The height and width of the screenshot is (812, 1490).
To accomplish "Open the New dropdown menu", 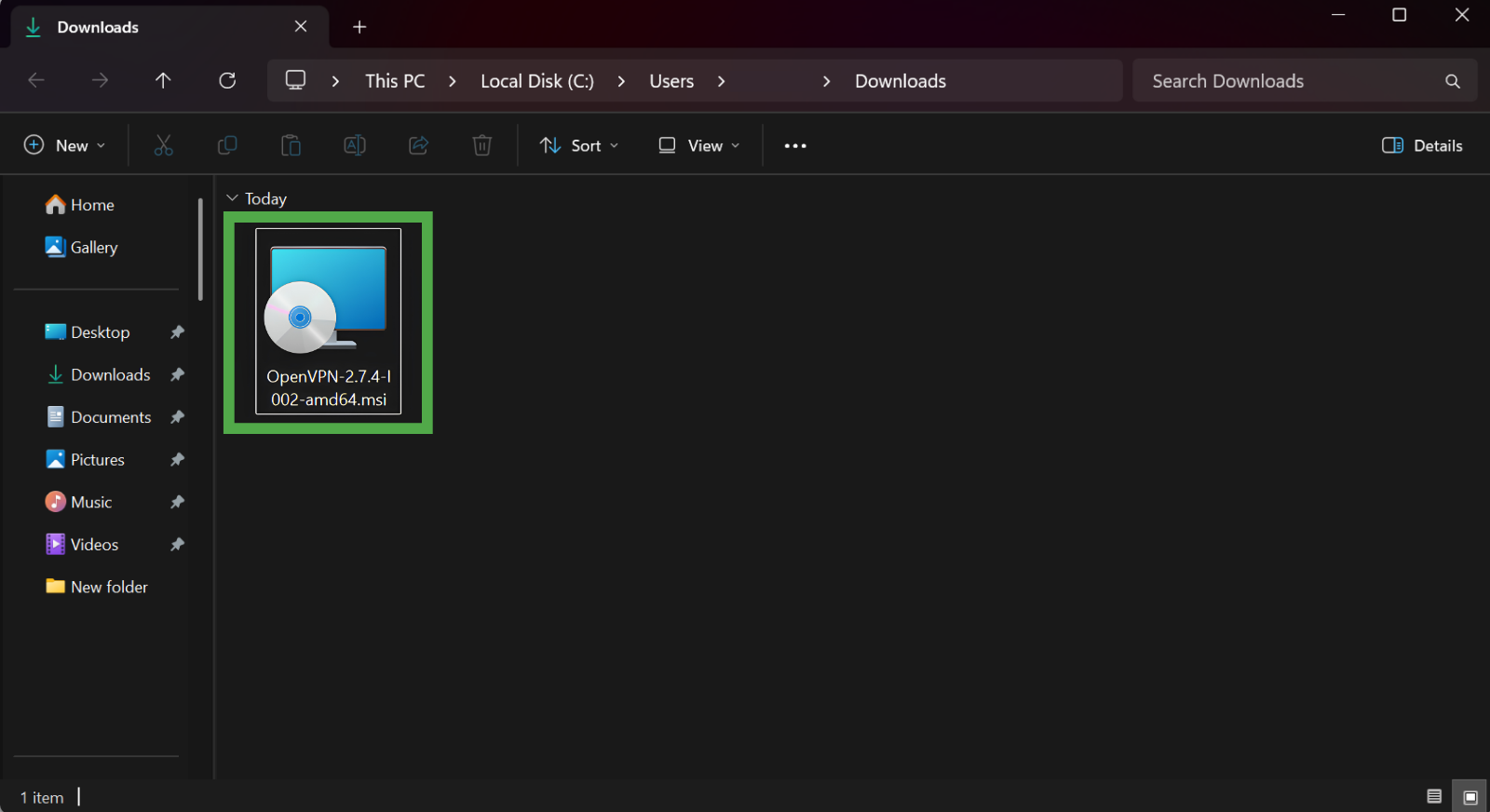I will tap(64, 145).
